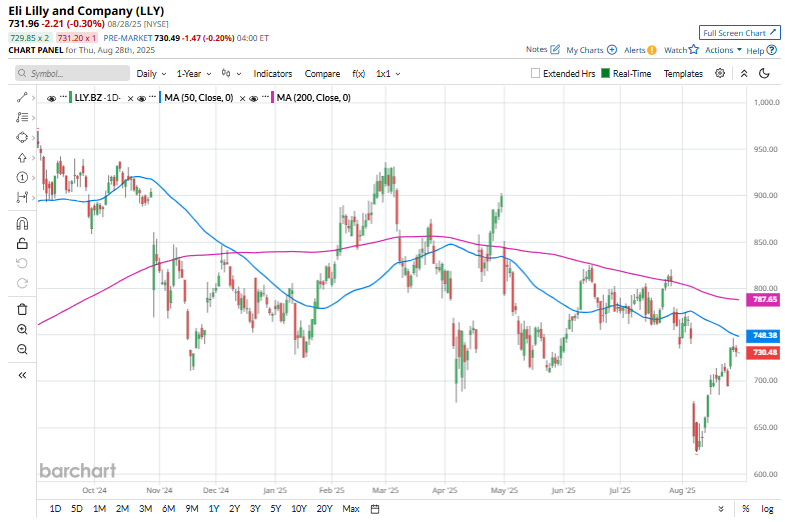Open LLY.BZ series options ellipsis

(x=63, y=97)
